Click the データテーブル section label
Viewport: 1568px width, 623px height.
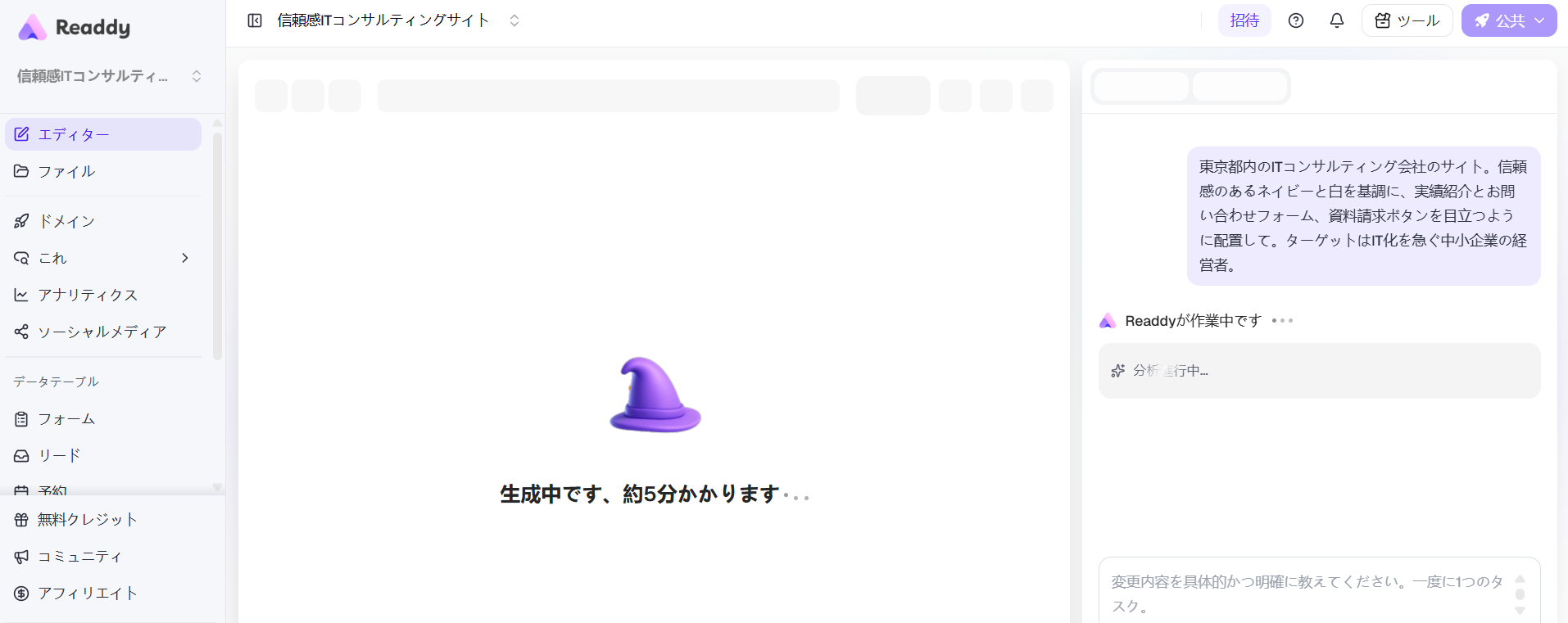pos(56,381)
